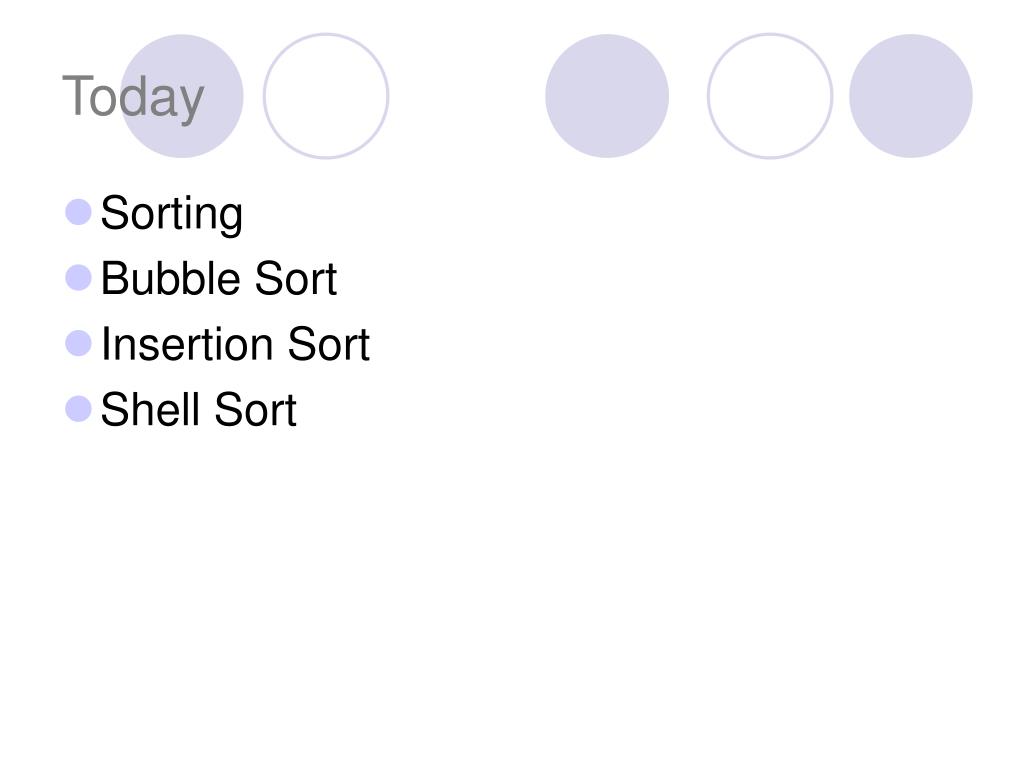Click the "Today" slide title

tap(133, 97)
